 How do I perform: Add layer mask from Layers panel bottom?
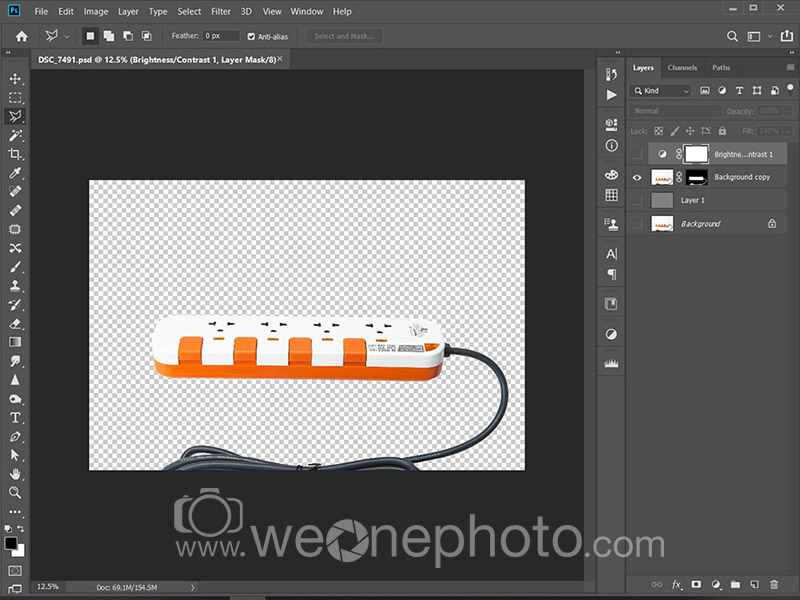coord(695,584)
